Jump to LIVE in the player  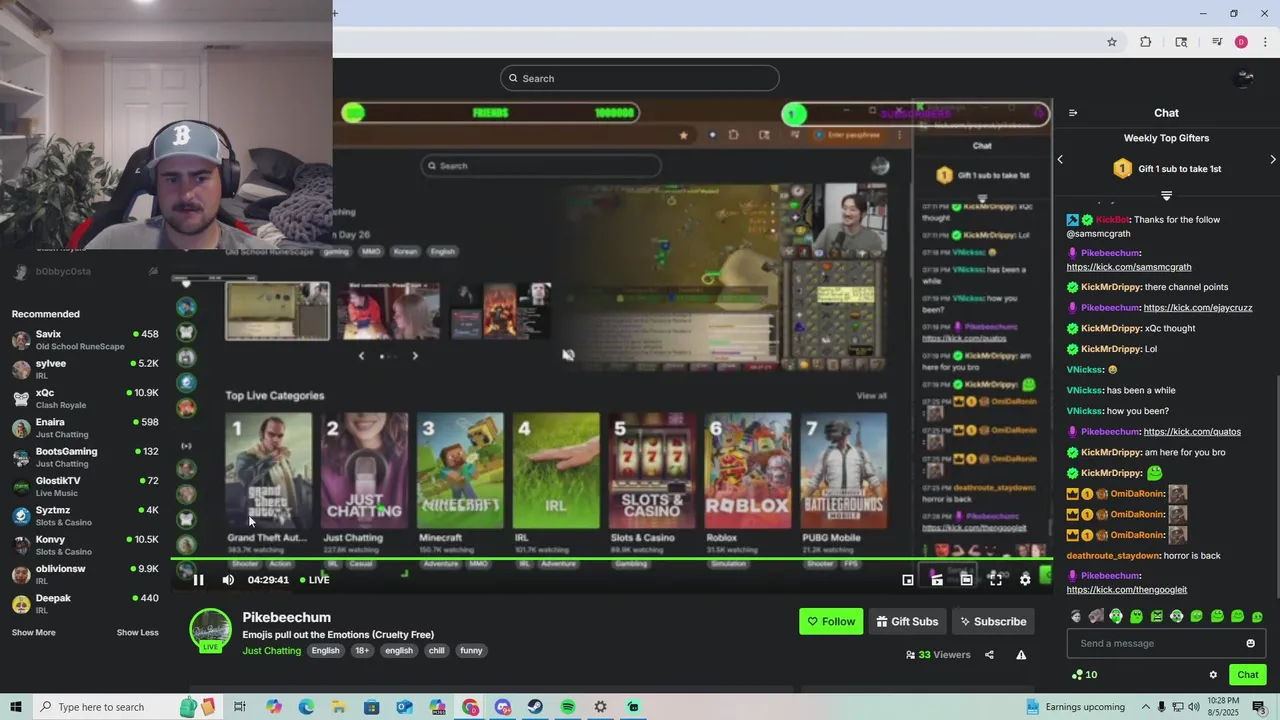click(315, 580)
